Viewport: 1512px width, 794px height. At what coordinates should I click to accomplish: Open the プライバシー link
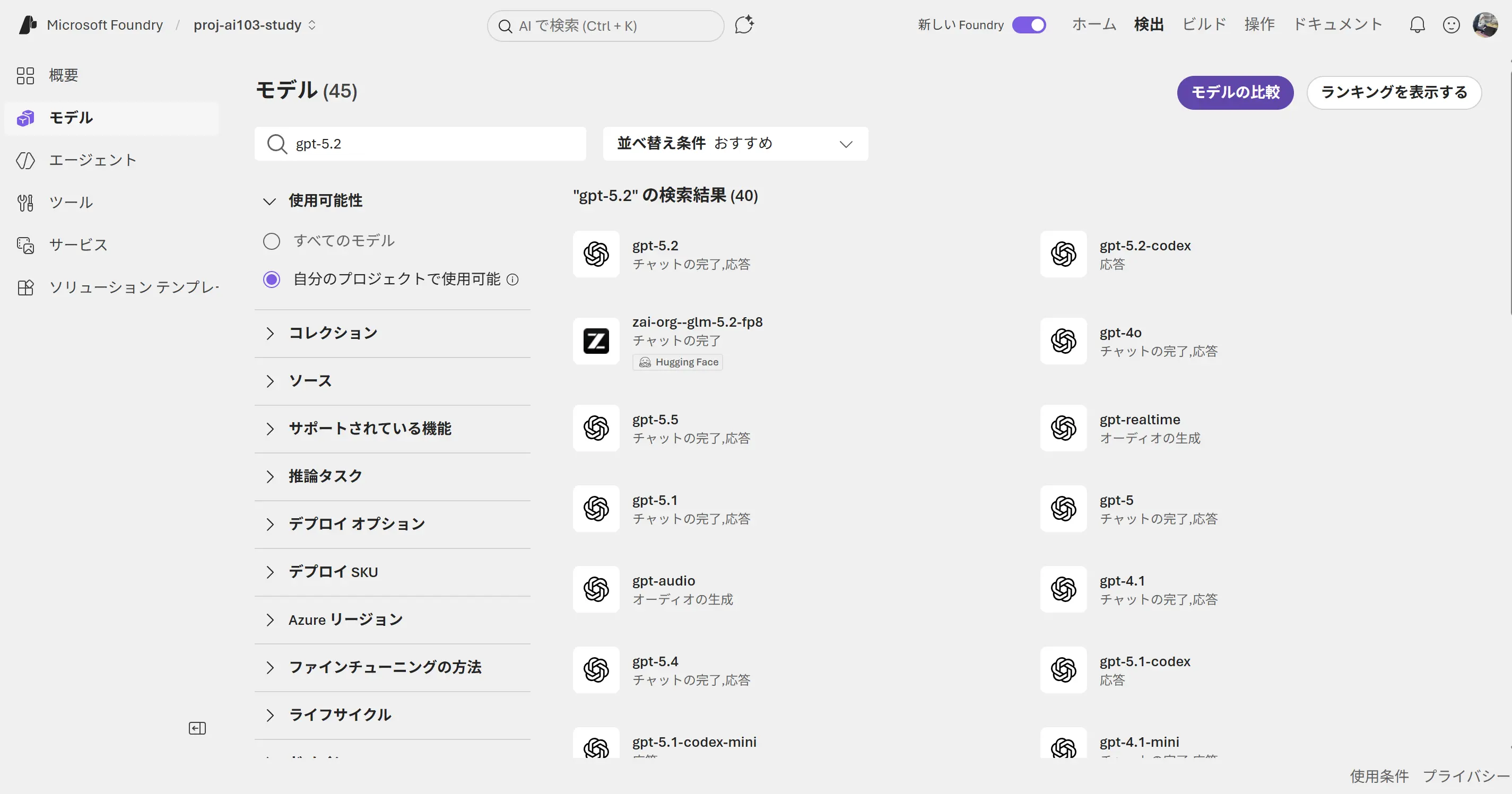[x=1467, y=776]
